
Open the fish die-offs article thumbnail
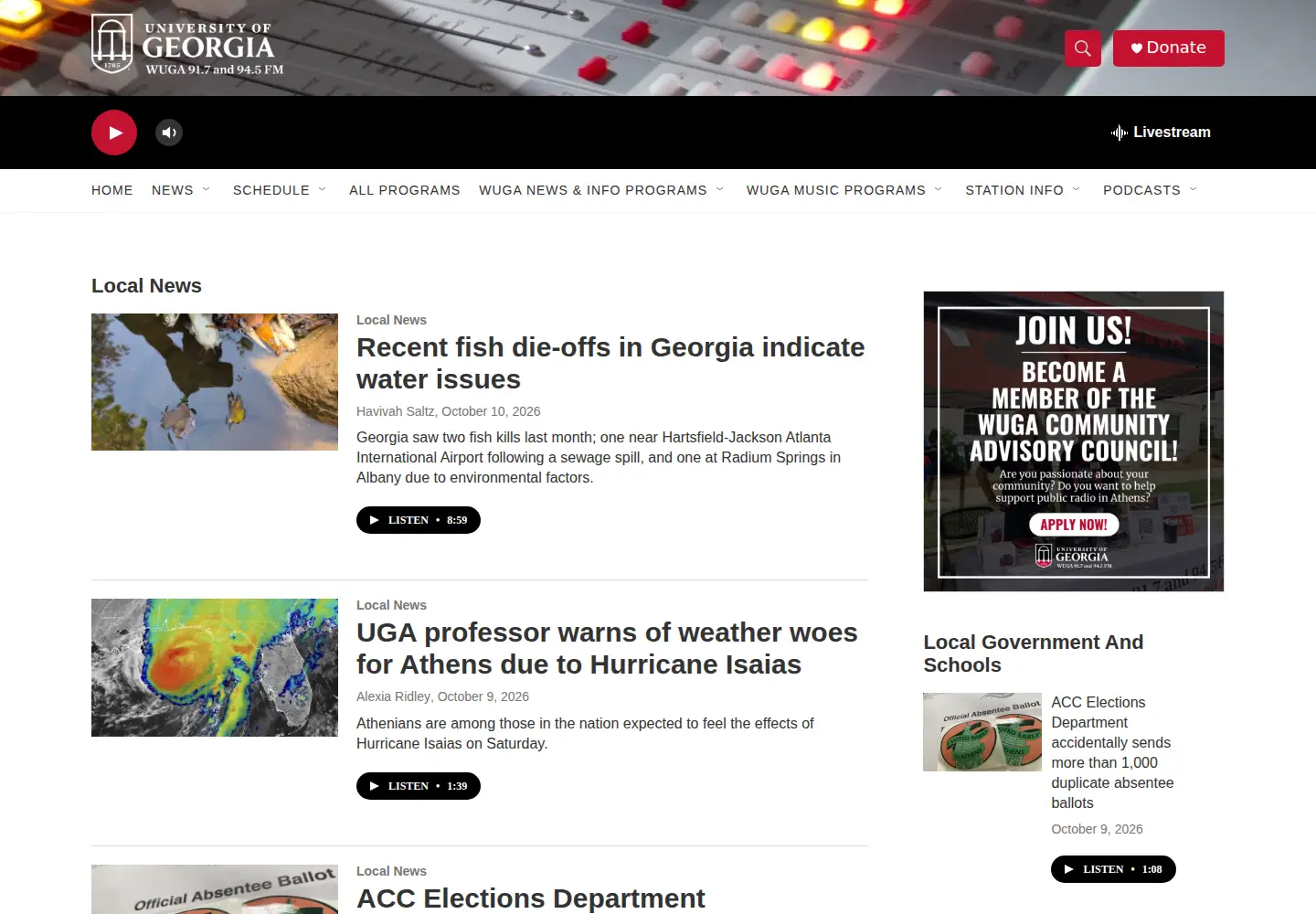coord(215,382)
